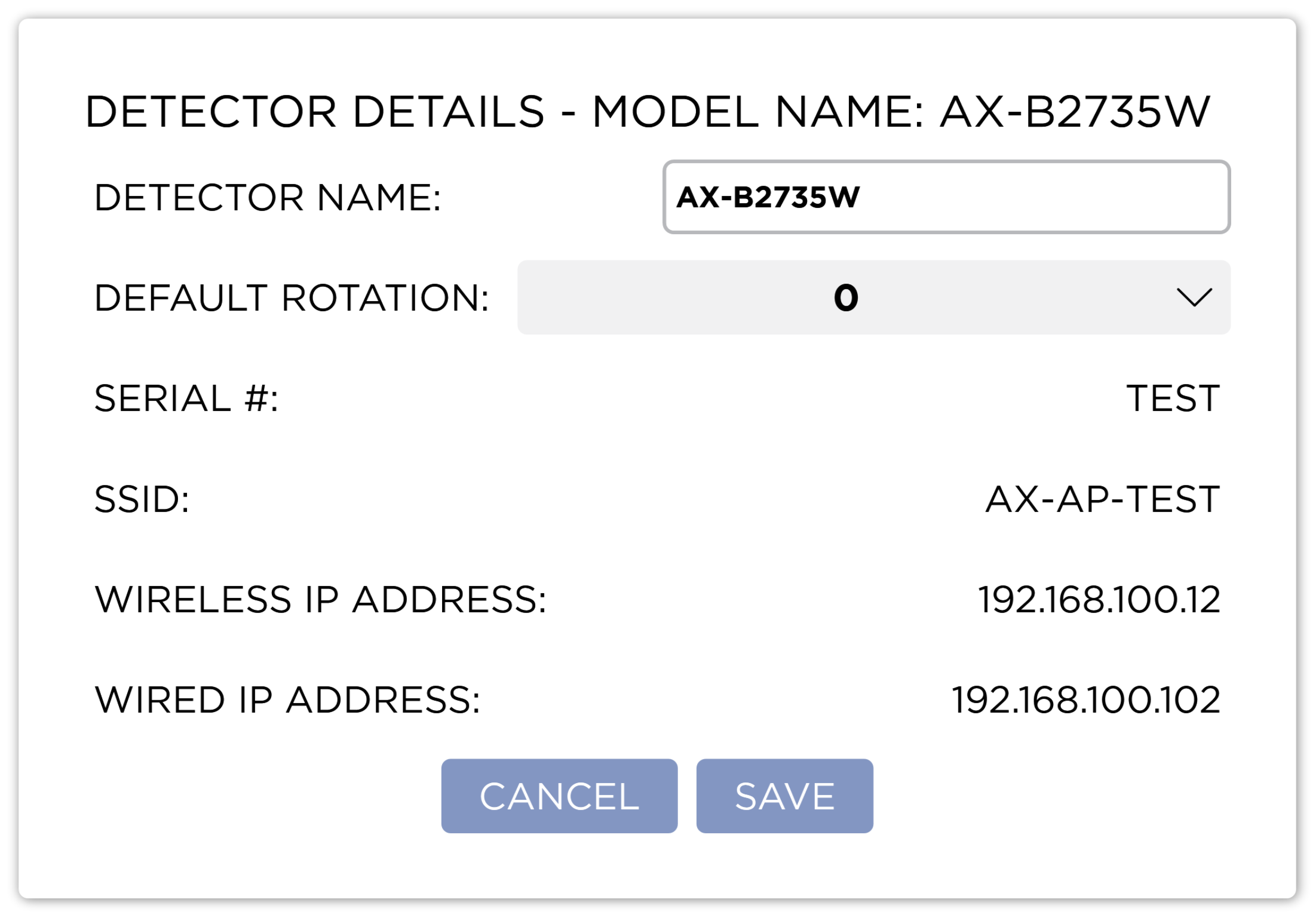Click the empty right side of name field

coord(1075,197)
